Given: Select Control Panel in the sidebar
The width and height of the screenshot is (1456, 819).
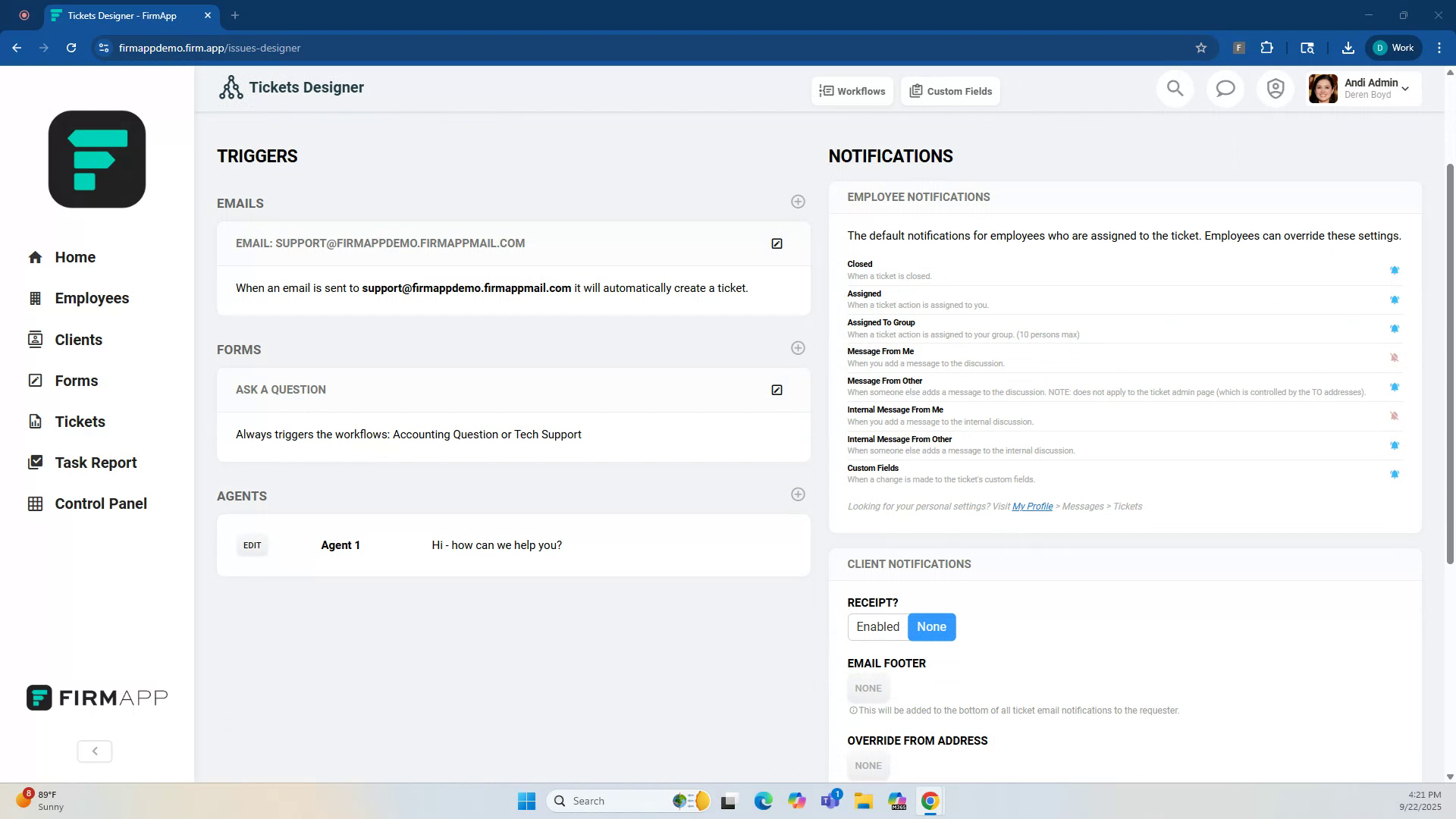Looking at the screenshot, I should click(x=100, y=503).
